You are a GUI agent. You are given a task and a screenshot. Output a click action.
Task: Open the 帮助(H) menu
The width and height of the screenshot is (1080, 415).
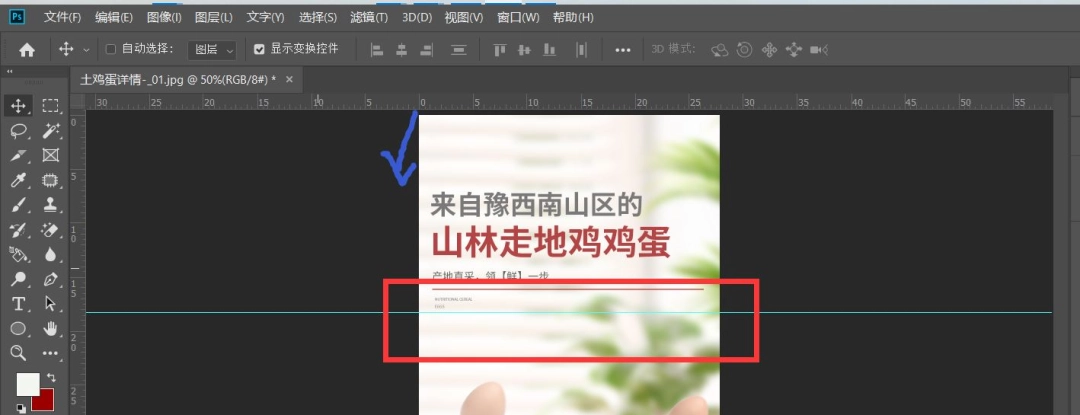point(573,17)
